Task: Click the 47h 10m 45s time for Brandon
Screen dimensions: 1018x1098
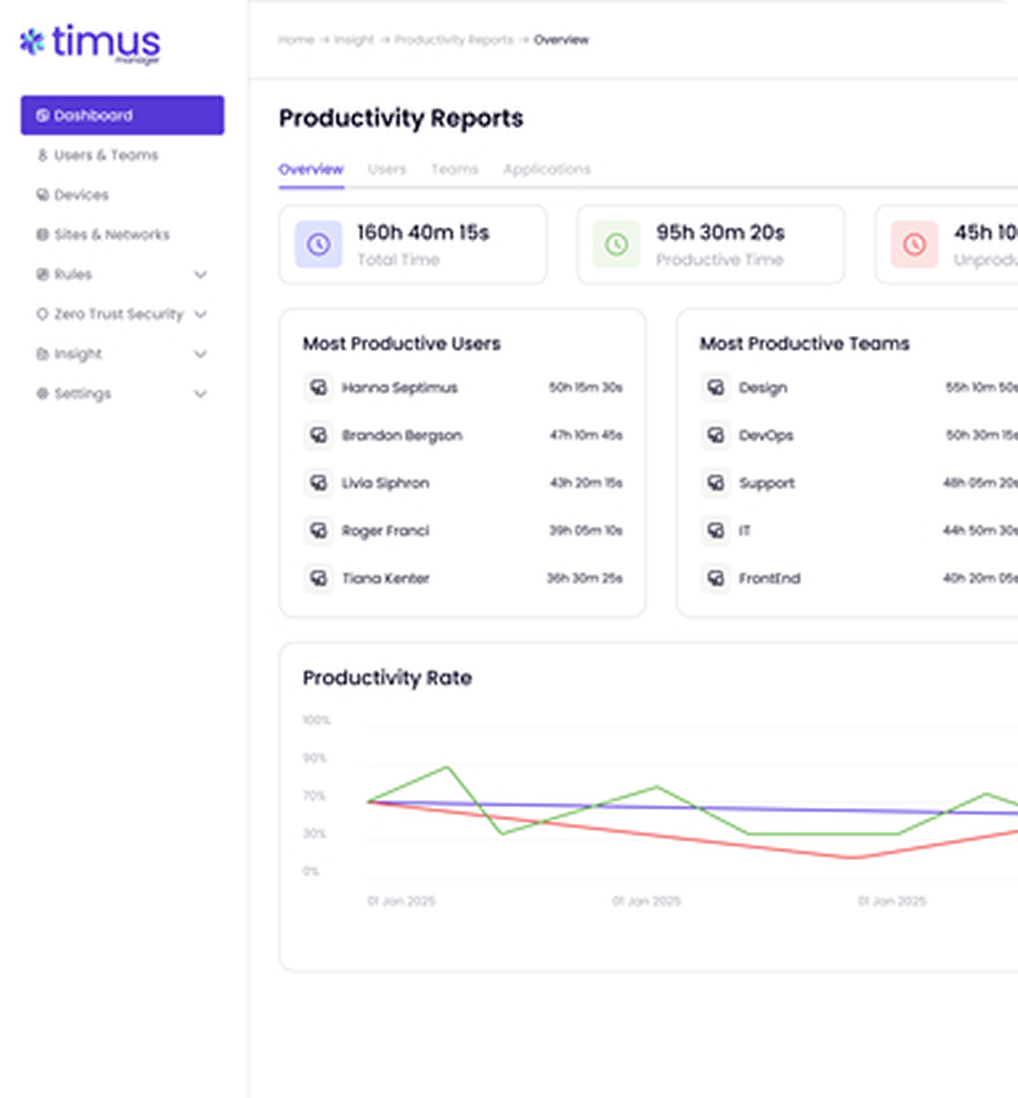Action: pyautogui.click(x=585, y=435)
